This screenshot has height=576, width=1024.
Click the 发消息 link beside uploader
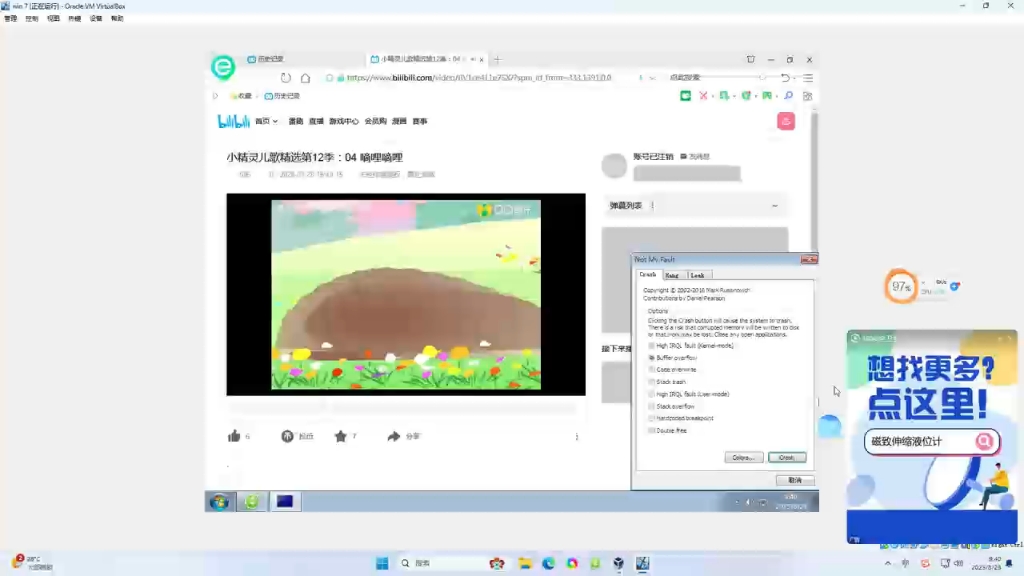695,157
